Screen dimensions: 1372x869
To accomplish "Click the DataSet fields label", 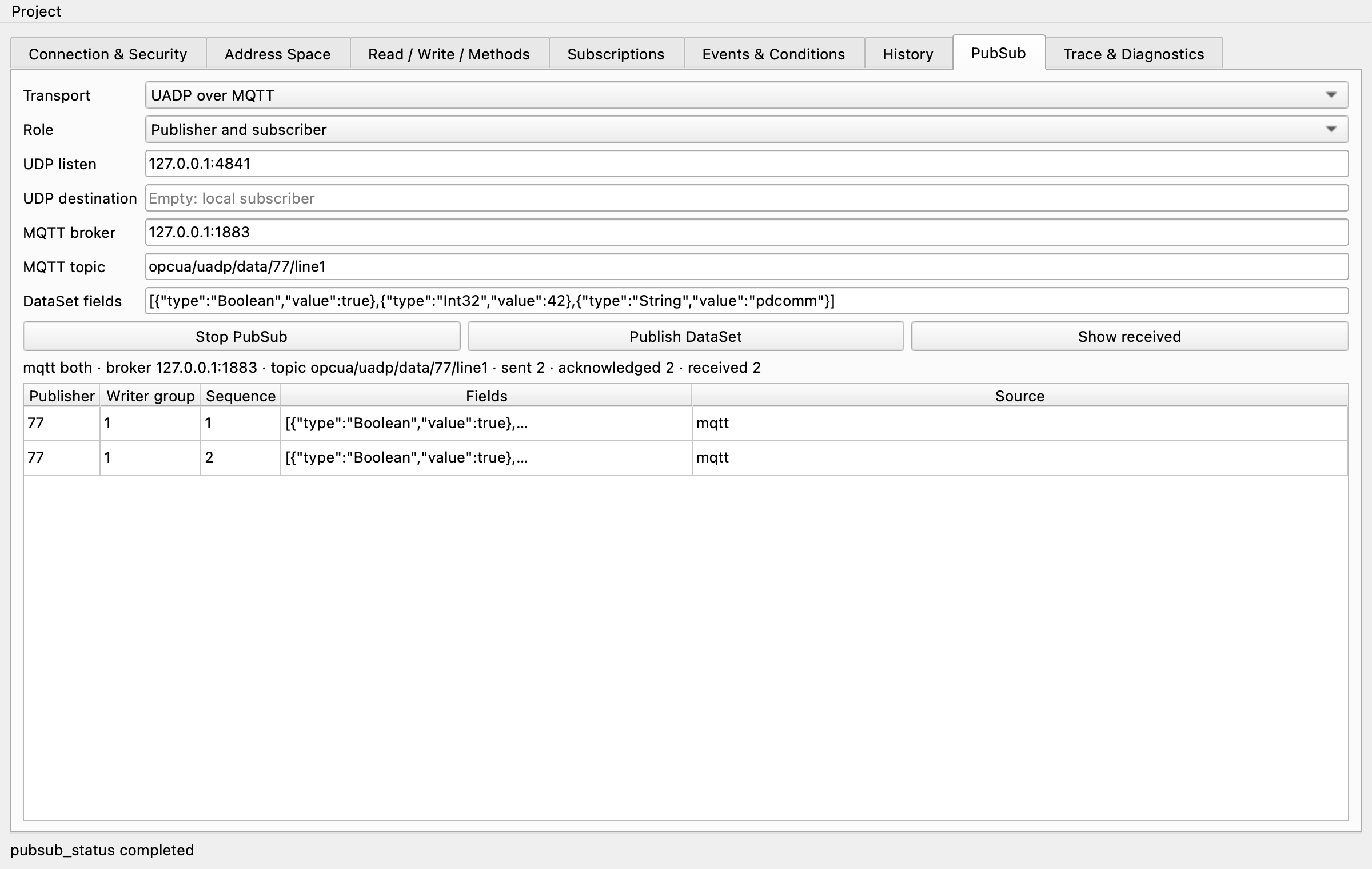I will pos(73,301).
